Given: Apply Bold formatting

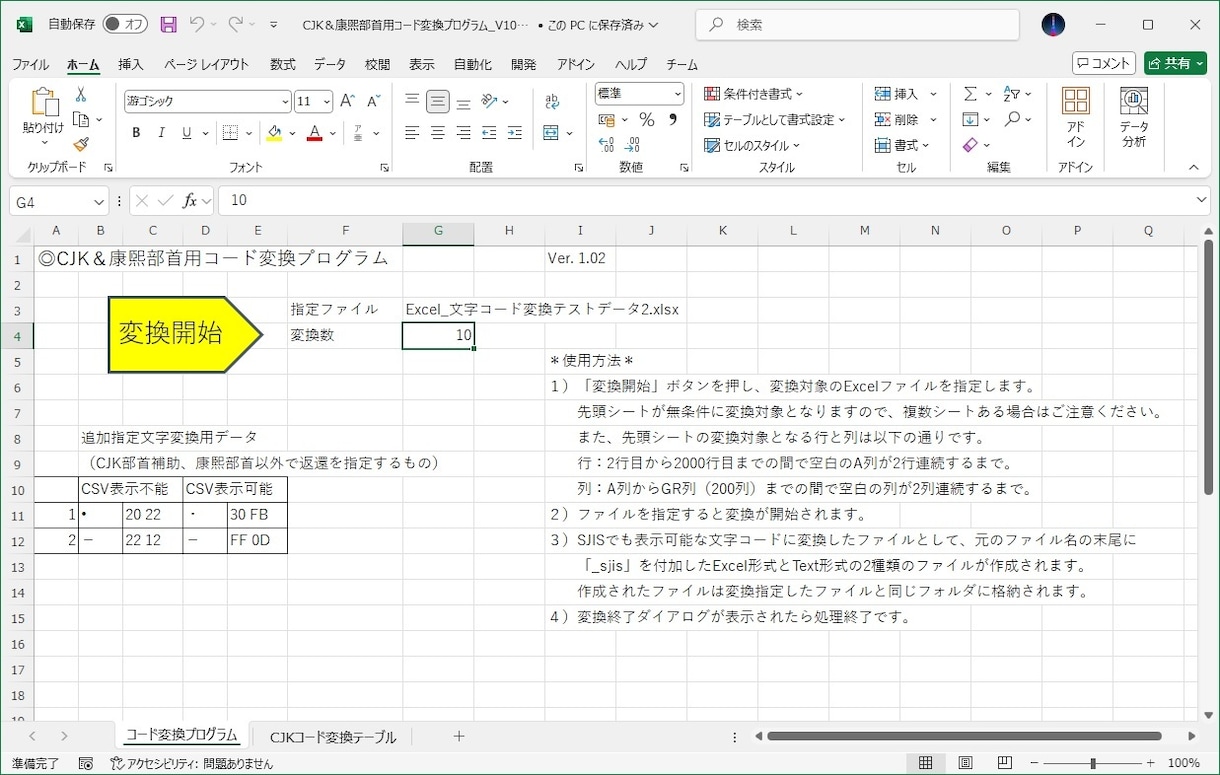Looking at the screenshot, I should coord(136,133).
